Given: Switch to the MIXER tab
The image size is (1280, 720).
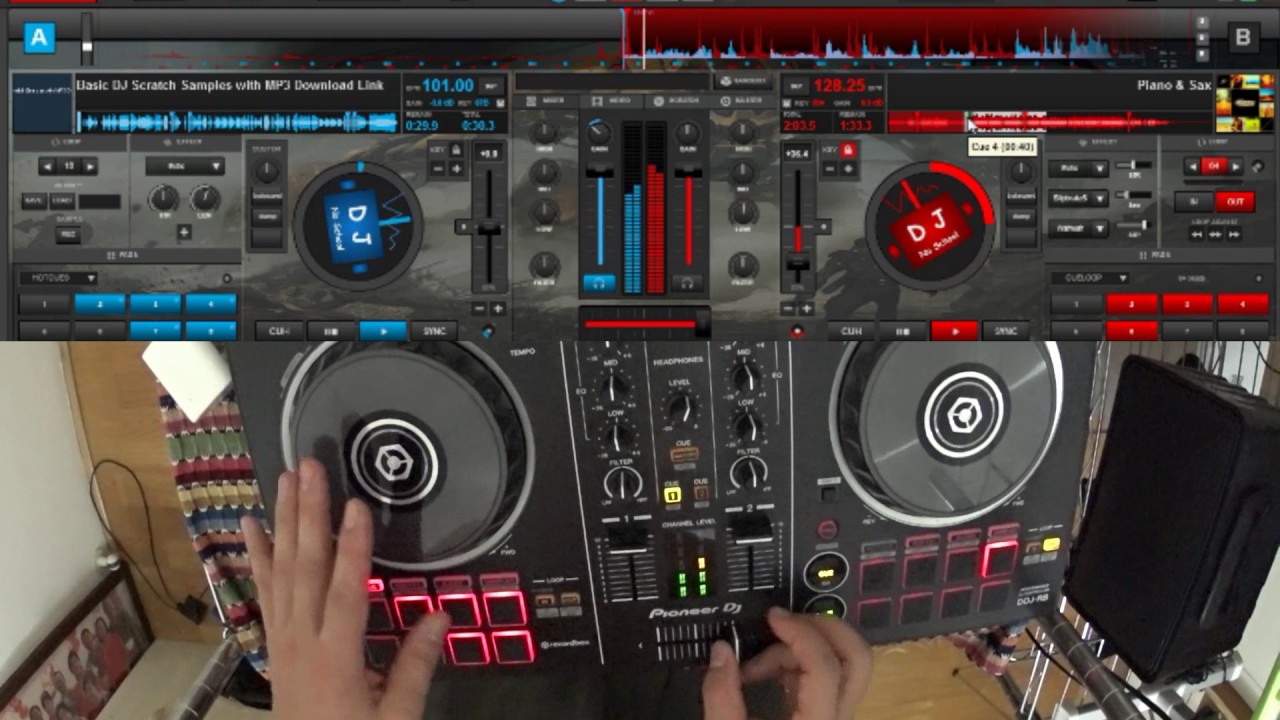Looking at the screenshot, I should tap(547, 101).
